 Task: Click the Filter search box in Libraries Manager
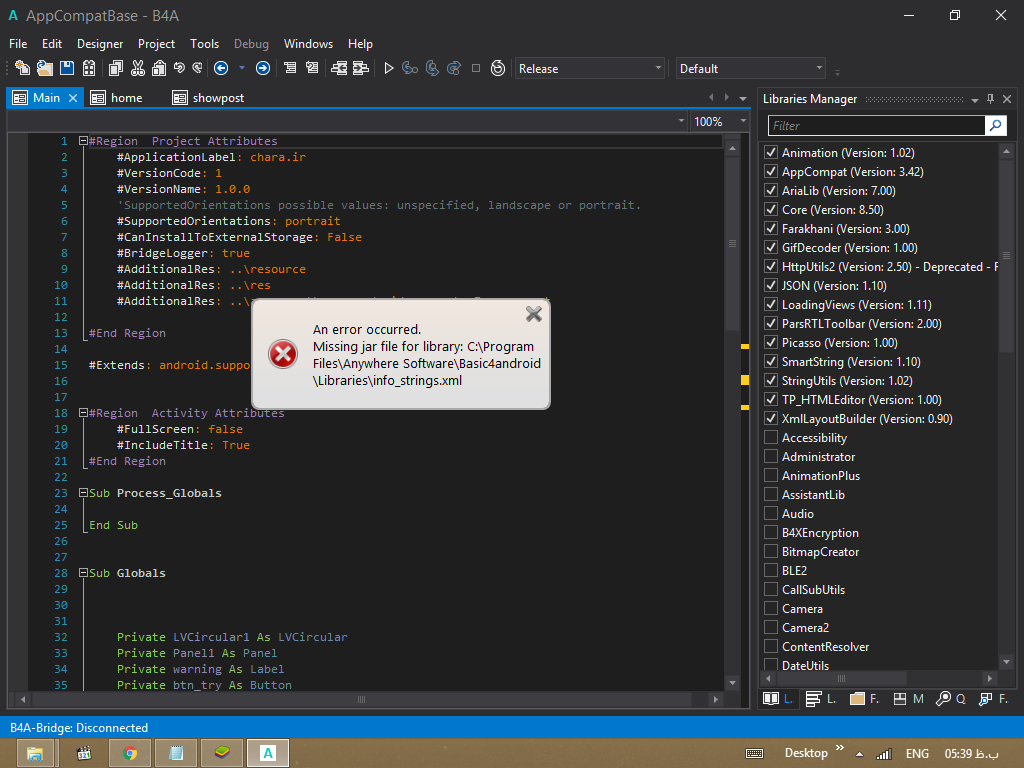click(876, 125)
